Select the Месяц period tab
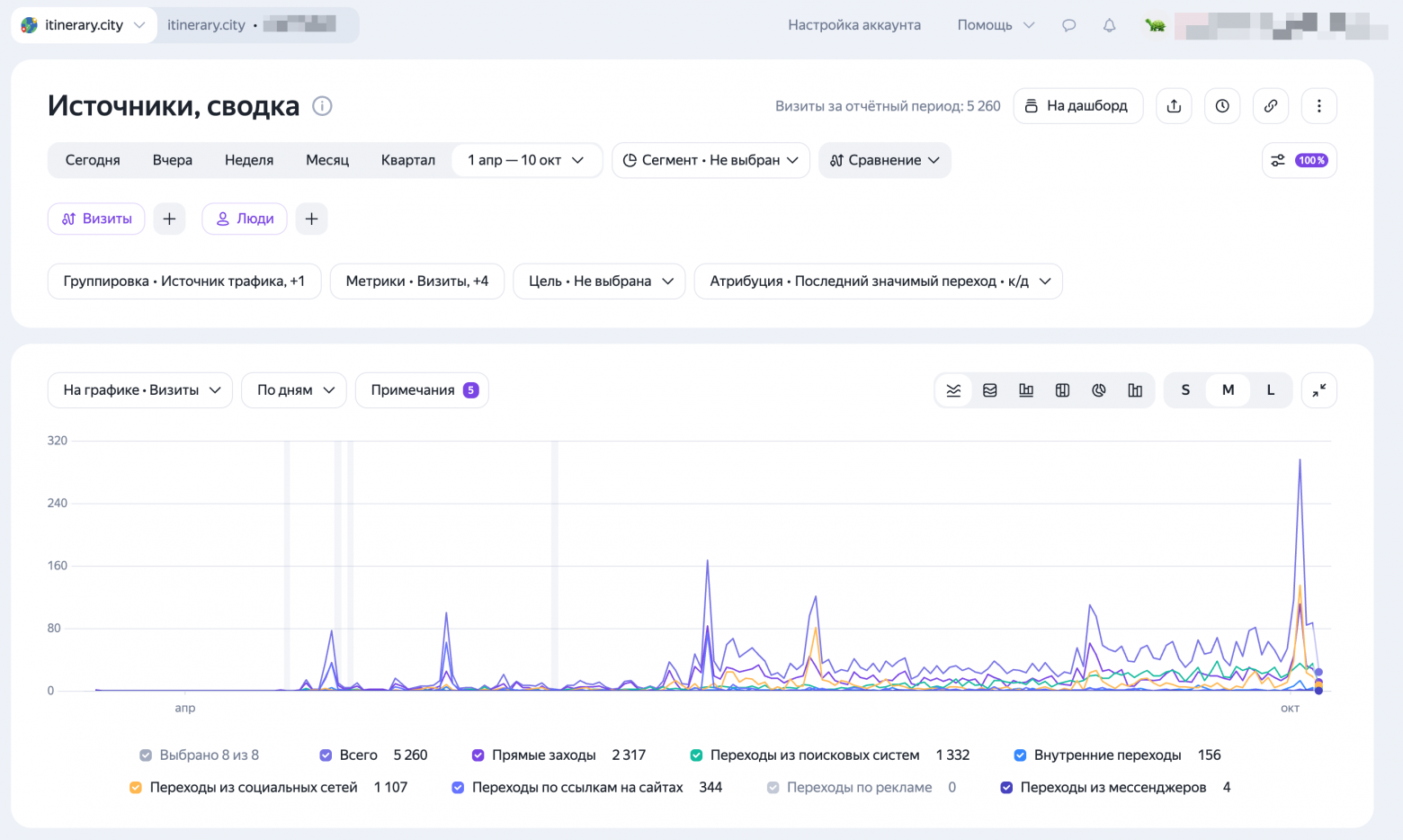1403x840 pixels. (x=327, y=160)
